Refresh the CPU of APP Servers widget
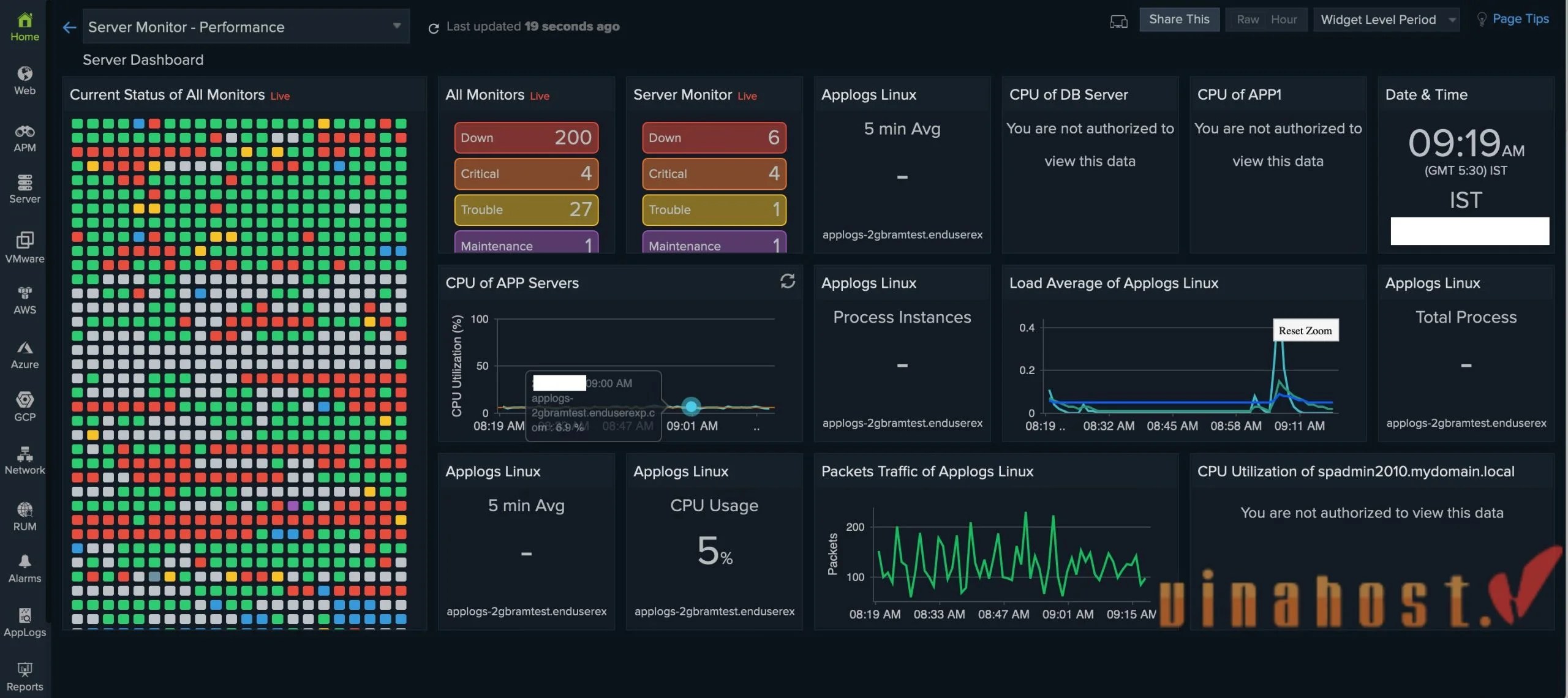The width and height of the screenshot is (1568, 698). click(x=787, y=281)
